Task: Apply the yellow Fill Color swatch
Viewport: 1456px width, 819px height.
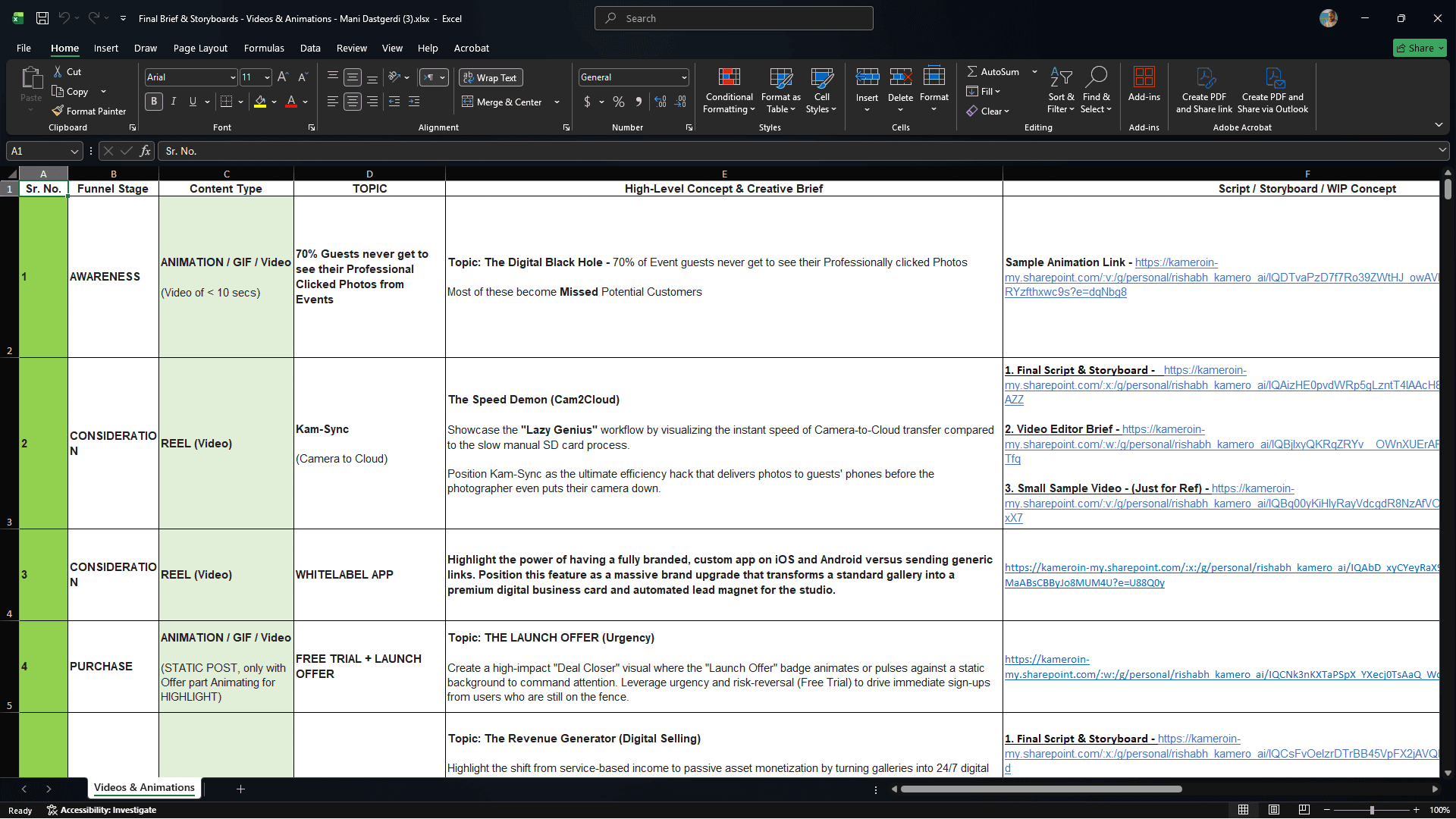Action: (x=260, y=102)
